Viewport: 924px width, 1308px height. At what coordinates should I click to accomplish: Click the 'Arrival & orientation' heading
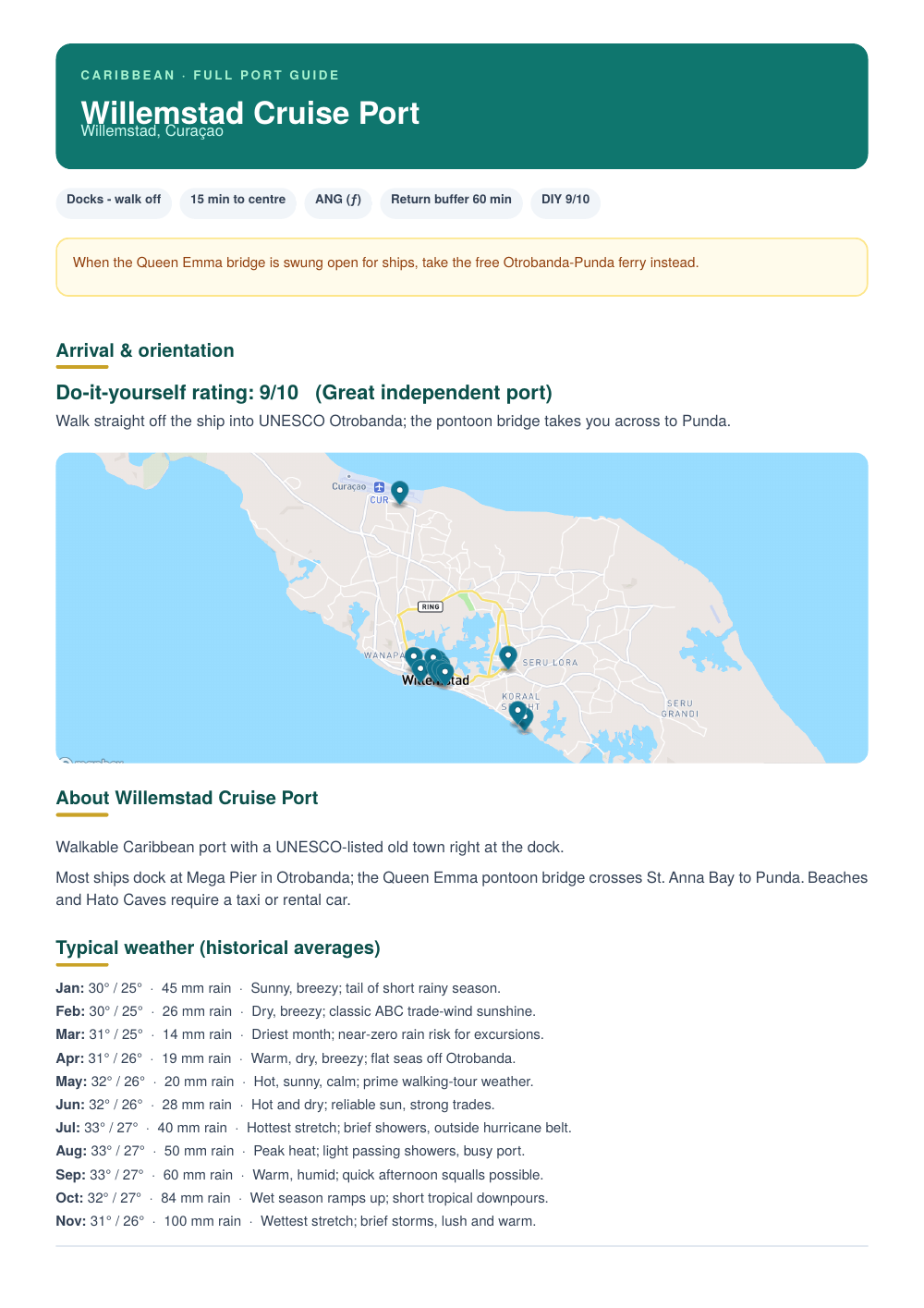tap(145, 350)
